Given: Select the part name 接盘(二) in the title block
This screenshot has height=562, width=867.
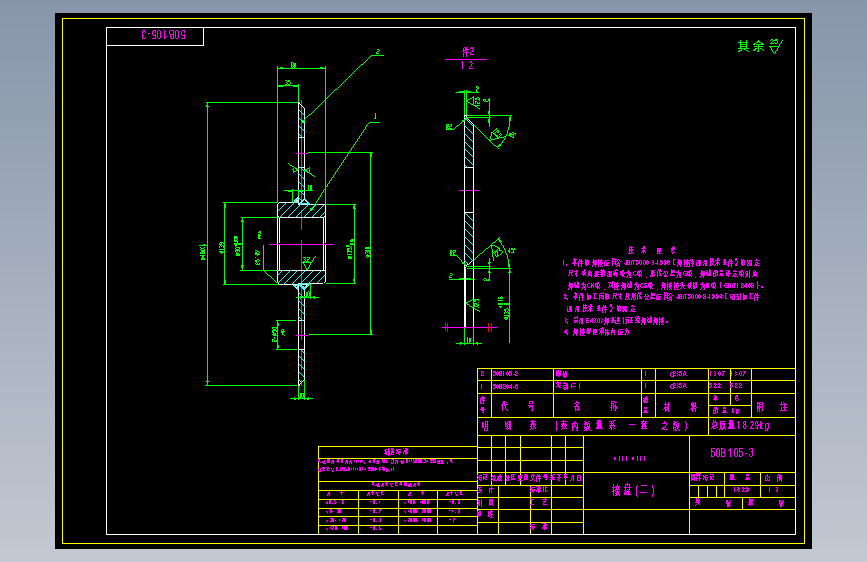Looking at the screenshot, I should [633, 491].
